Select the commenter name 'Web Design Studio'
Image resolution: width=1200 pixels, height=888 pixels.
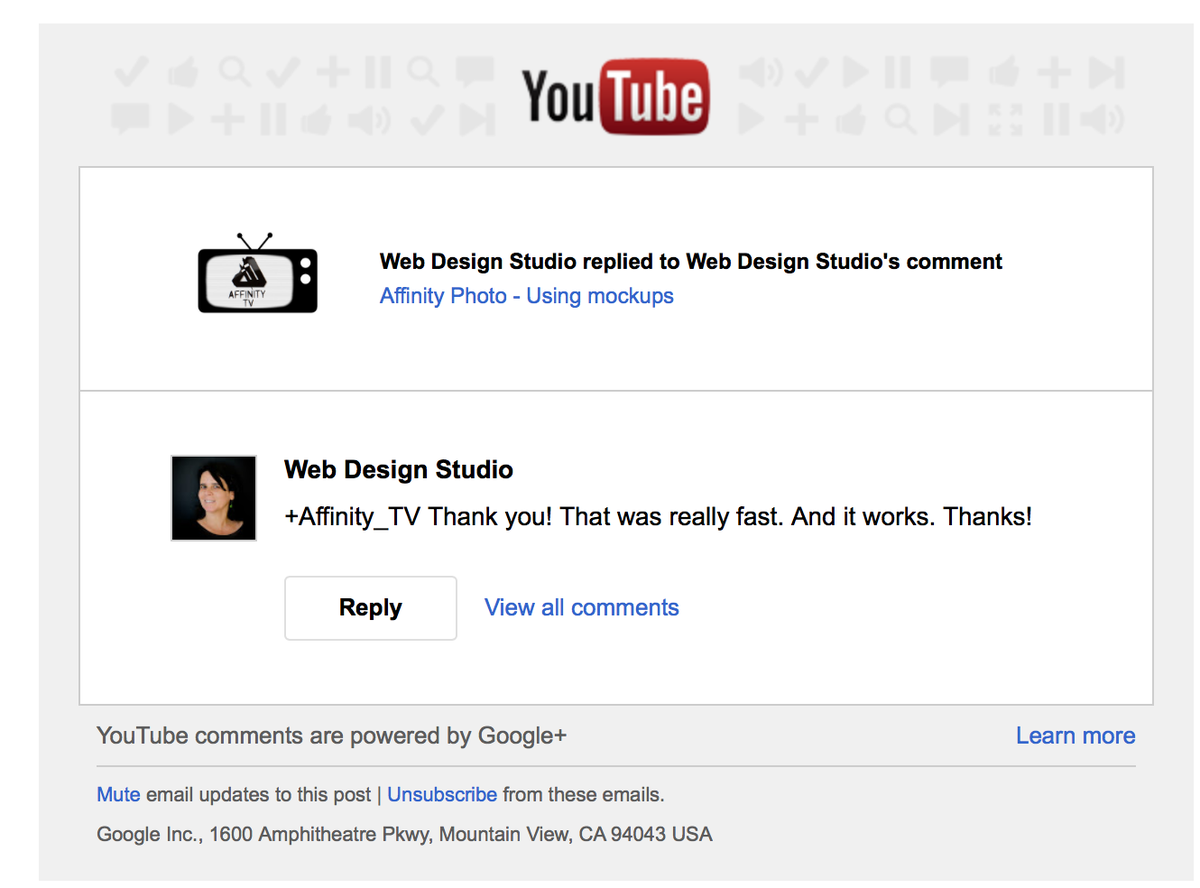click(399, 470)
